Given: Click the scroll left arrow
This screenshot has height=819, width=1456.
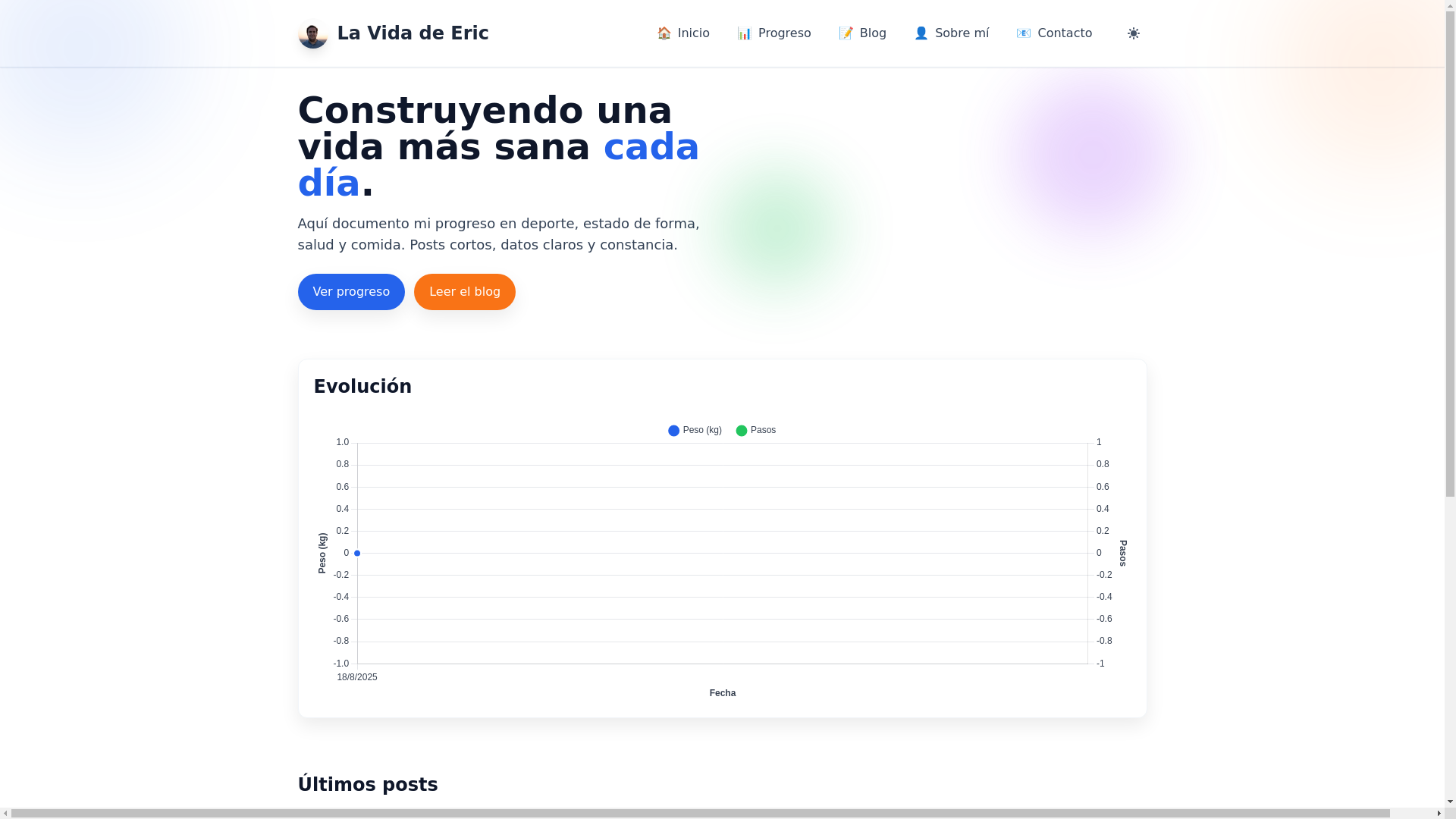Looking at the screenshot, I should tap(5, 814).
